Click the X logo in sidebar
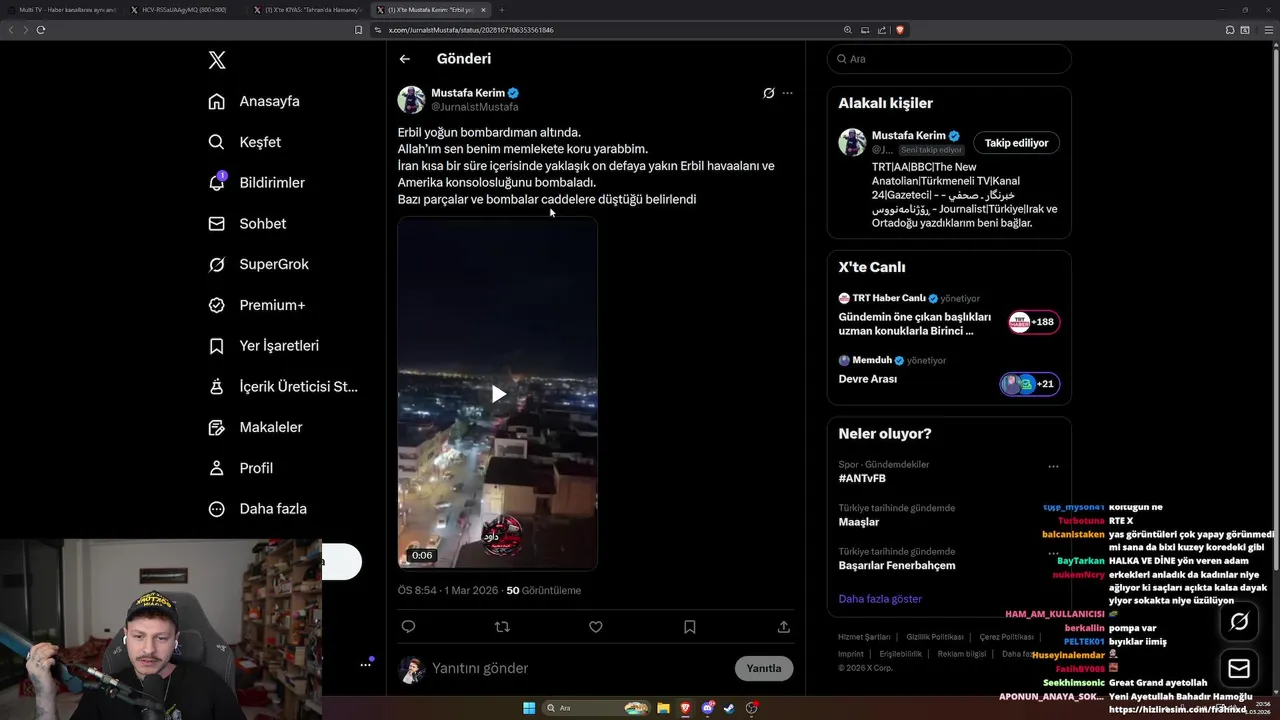1280x720 pixels. pyautogui.click(x=217, y=60)
